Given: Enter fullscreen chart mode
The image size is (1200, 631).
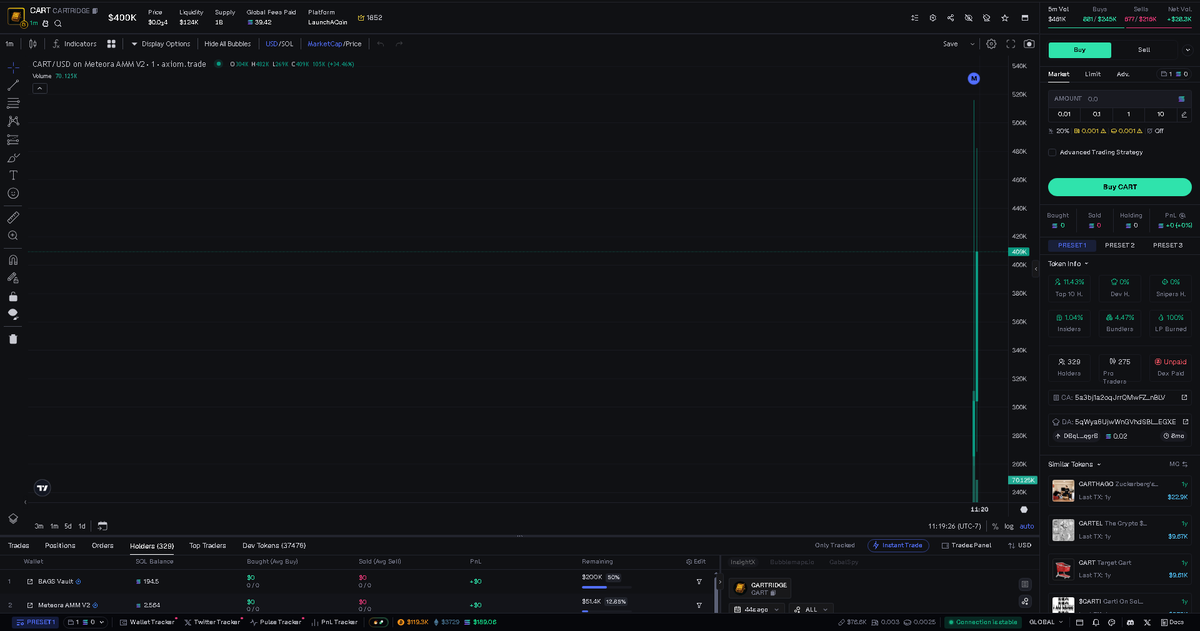Looking at the screenshot, I should (1011, 44).
